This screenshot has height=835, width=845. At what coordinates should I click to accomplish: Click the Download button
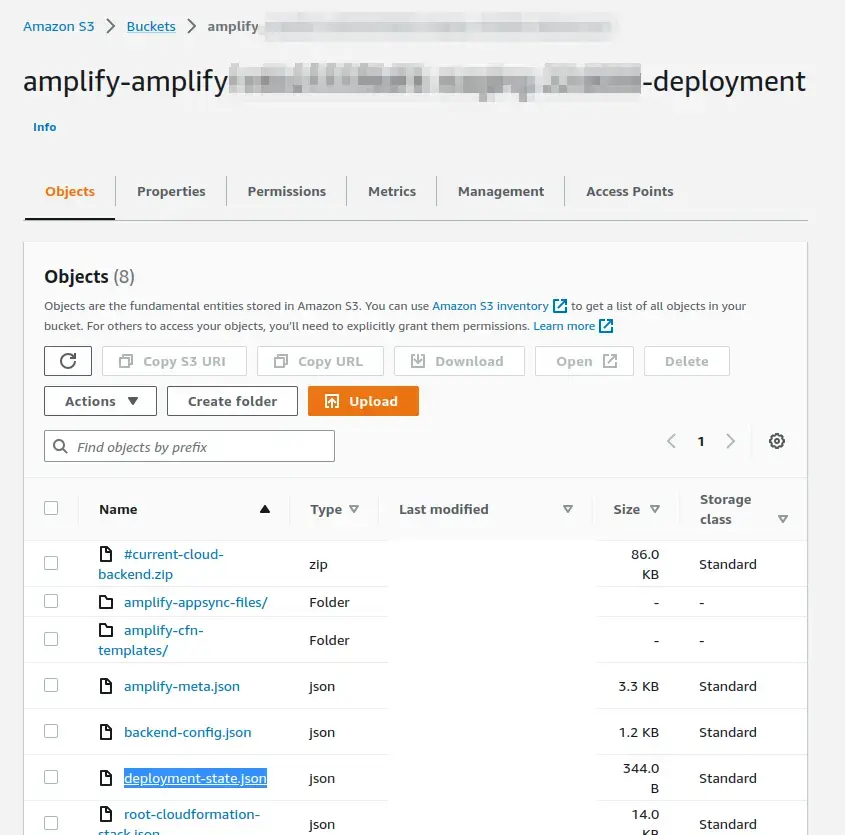pyautogui.click(x=459, y=361)
